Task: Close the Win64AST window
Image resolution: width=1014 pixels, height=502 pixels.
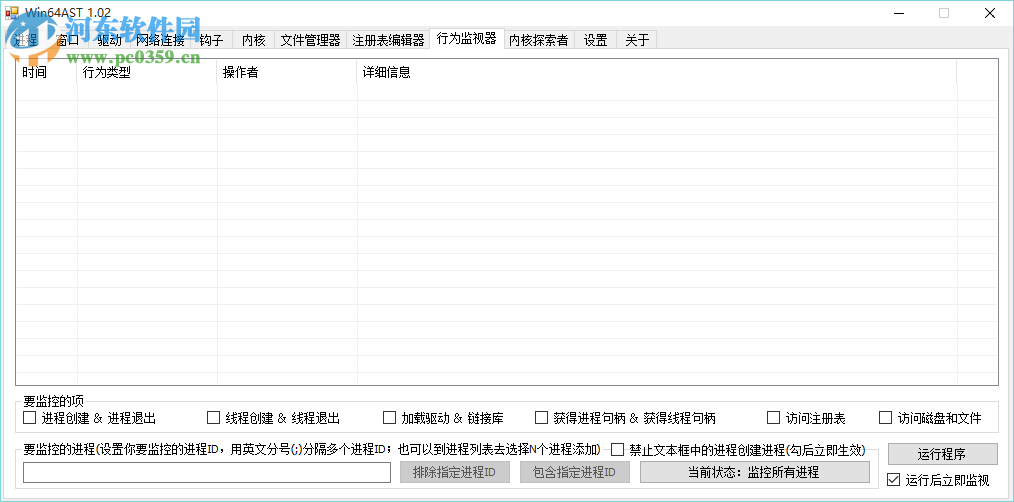Action: [989, 13]
